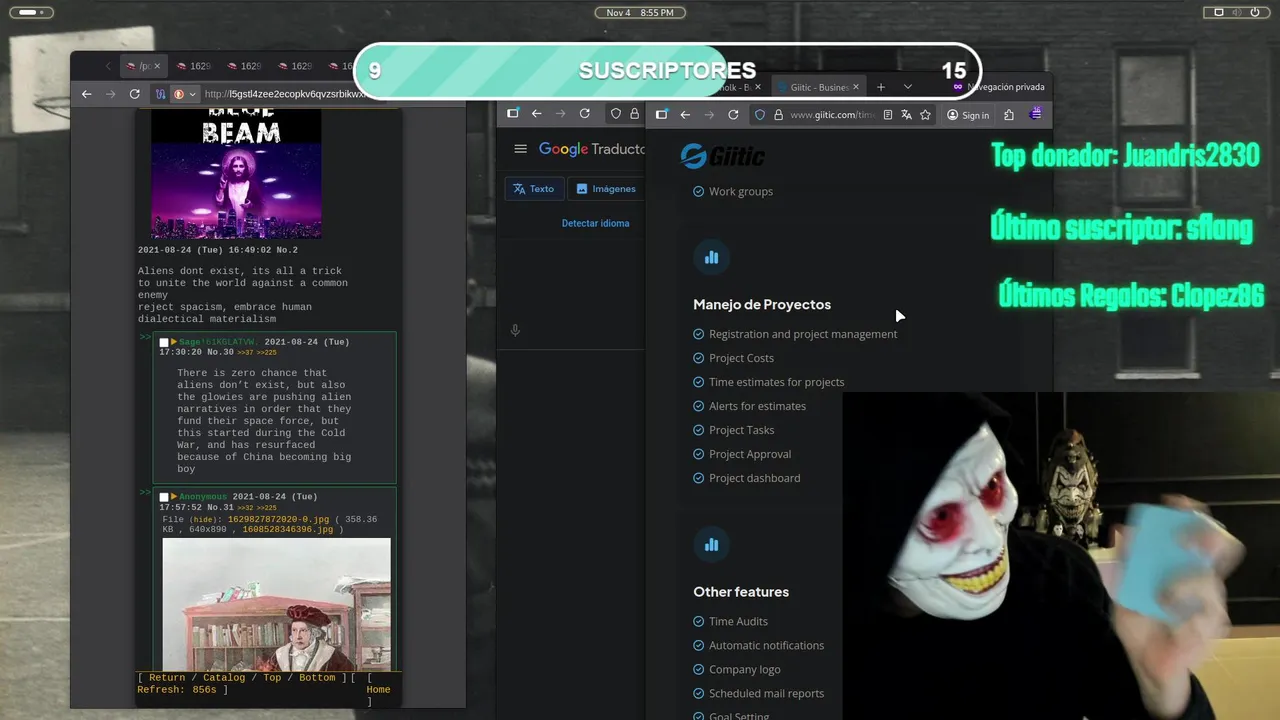This screenshot has width=1280, height=720.
Task: Click the 'Project dashboard' list item
Action: (754, 478)
